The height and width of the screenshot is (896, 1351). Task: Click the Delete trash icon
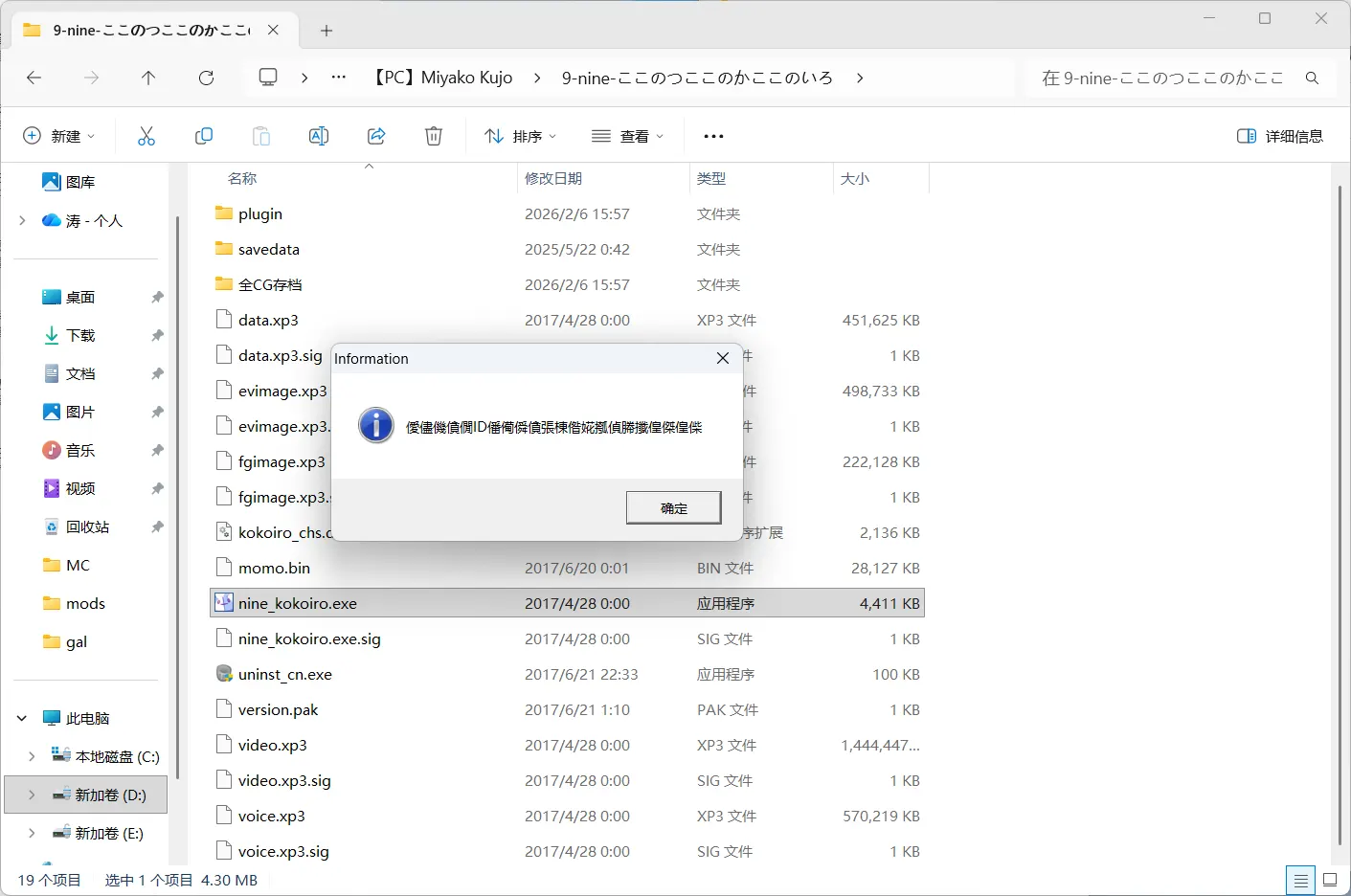click(x=434, y=136)
